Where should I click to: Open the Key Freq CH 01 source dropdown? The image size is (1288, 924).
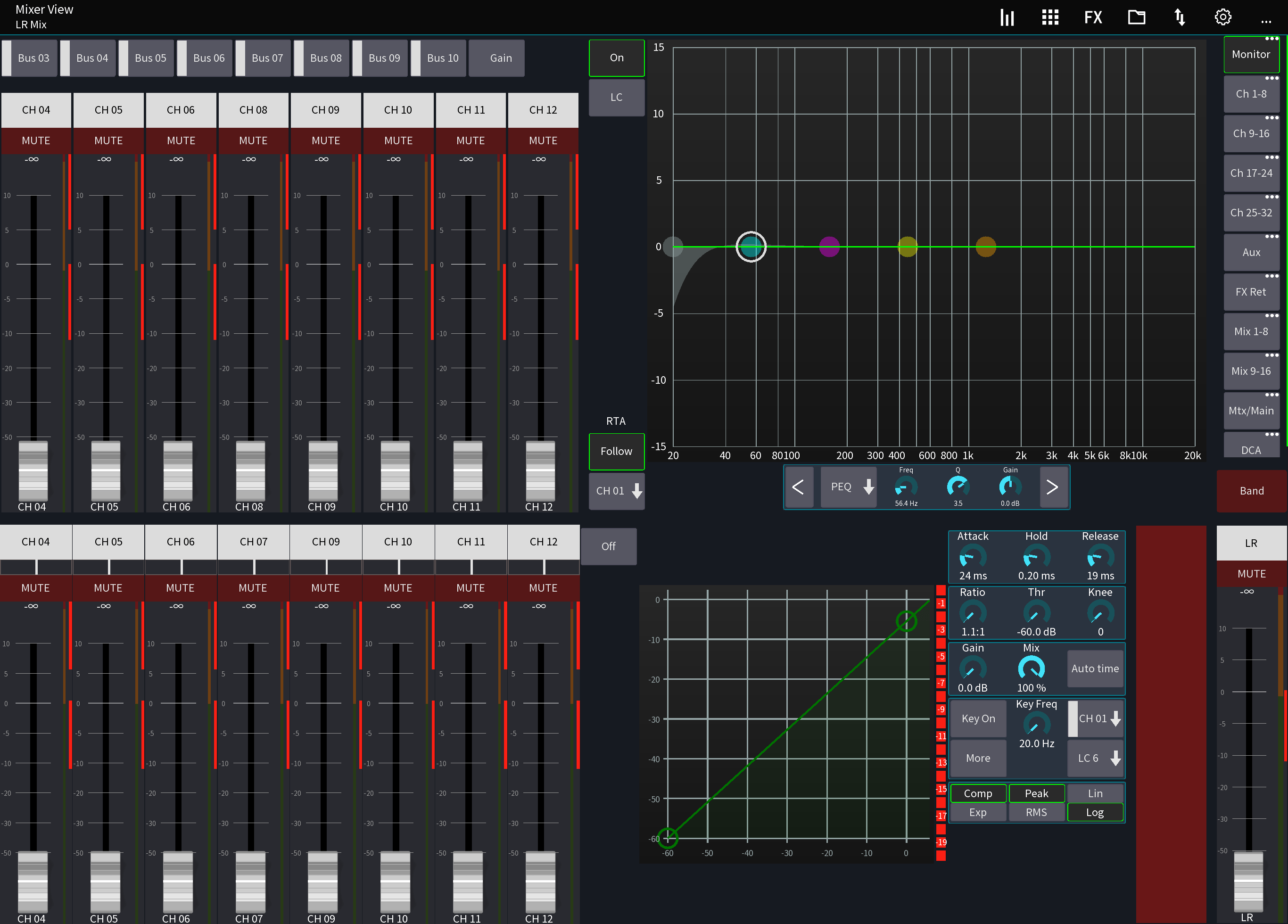point(1096,718)
